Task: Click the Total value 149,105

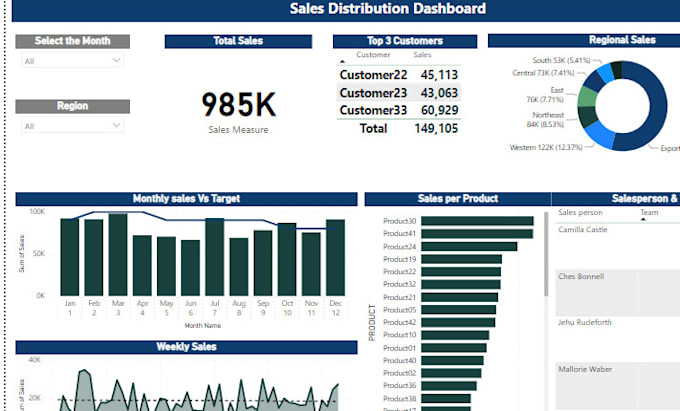Action: [436, 128]
